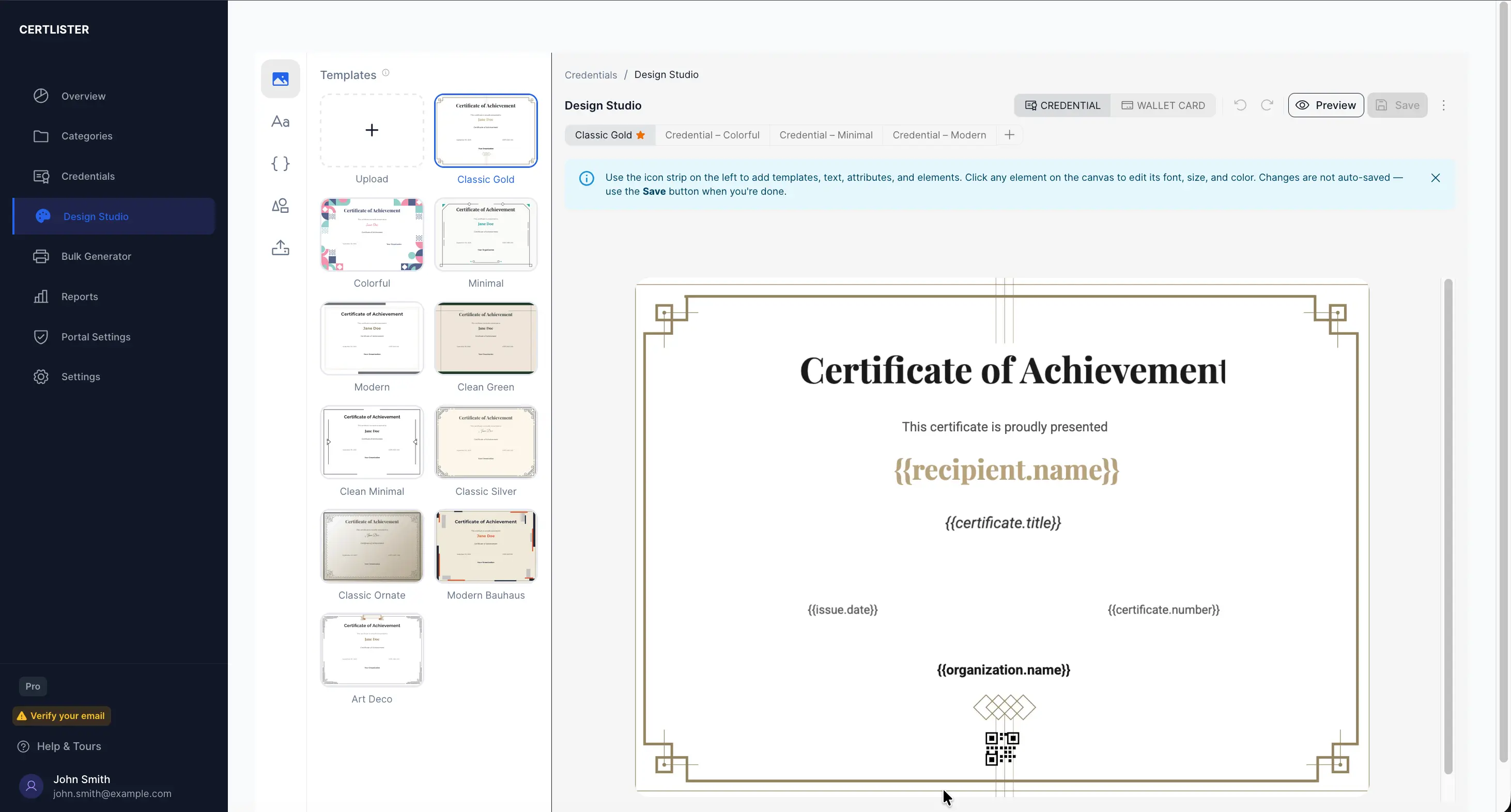Open the elements/shapes panel

280,205
